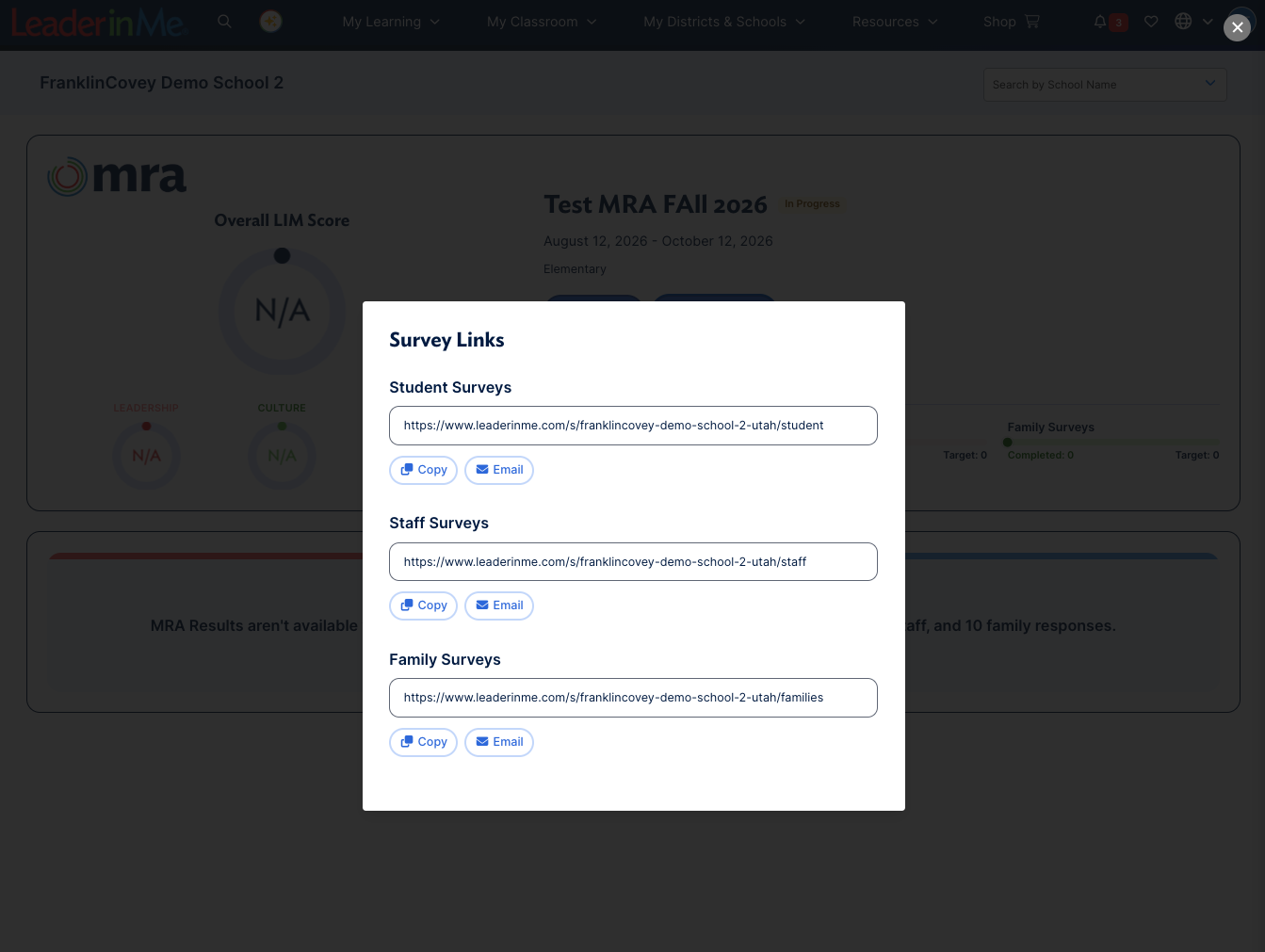Click the In Progress status badge

point(812,204)
